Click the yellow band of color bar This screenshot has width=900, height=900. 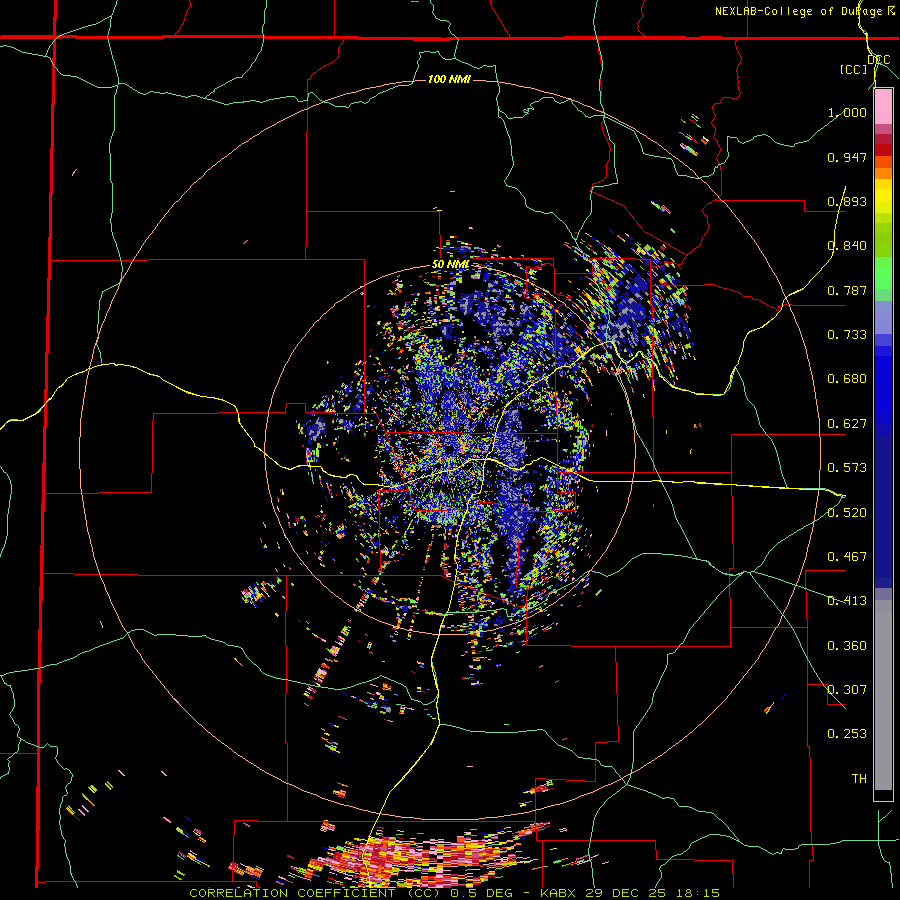point(883,196)
